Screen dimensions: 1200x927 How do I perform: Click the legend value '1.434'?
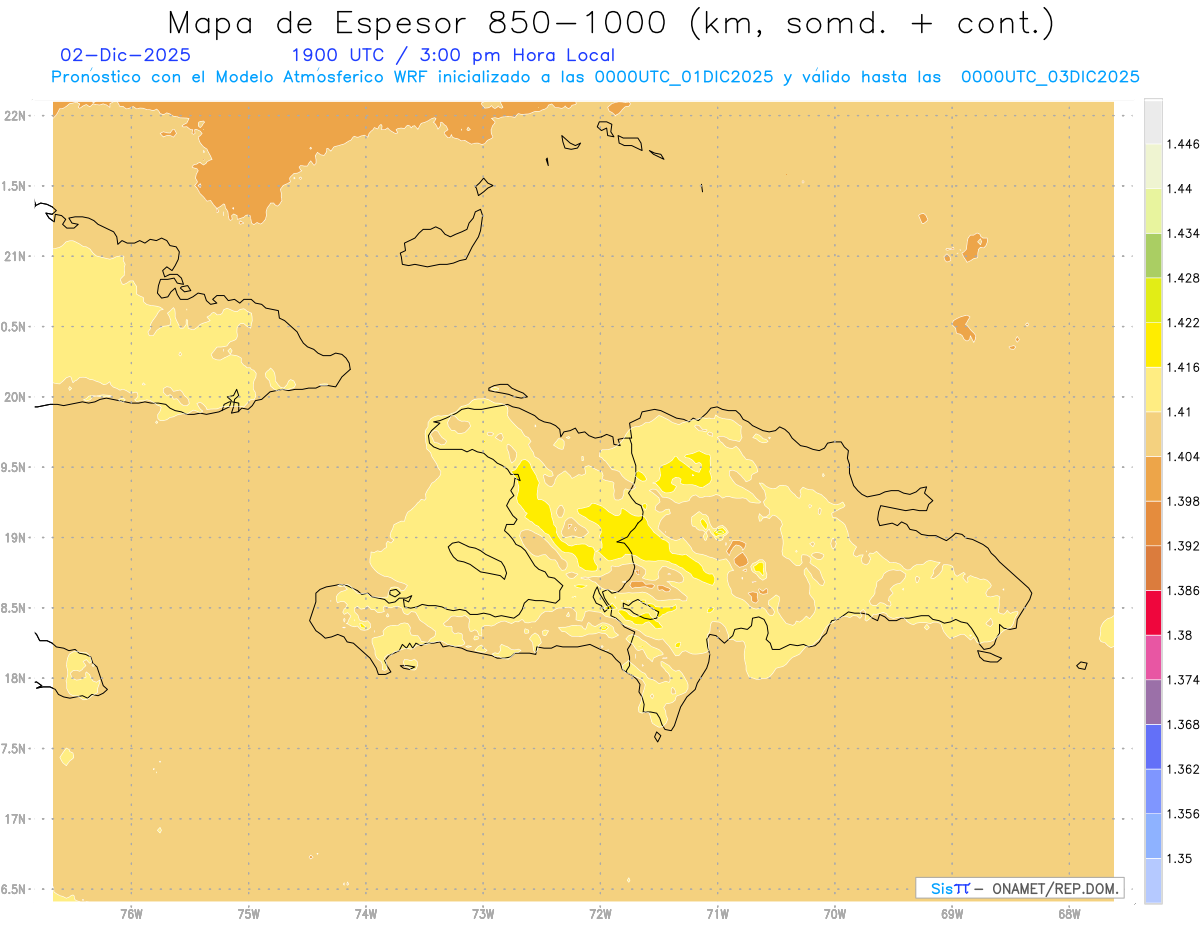point(1183,233)
